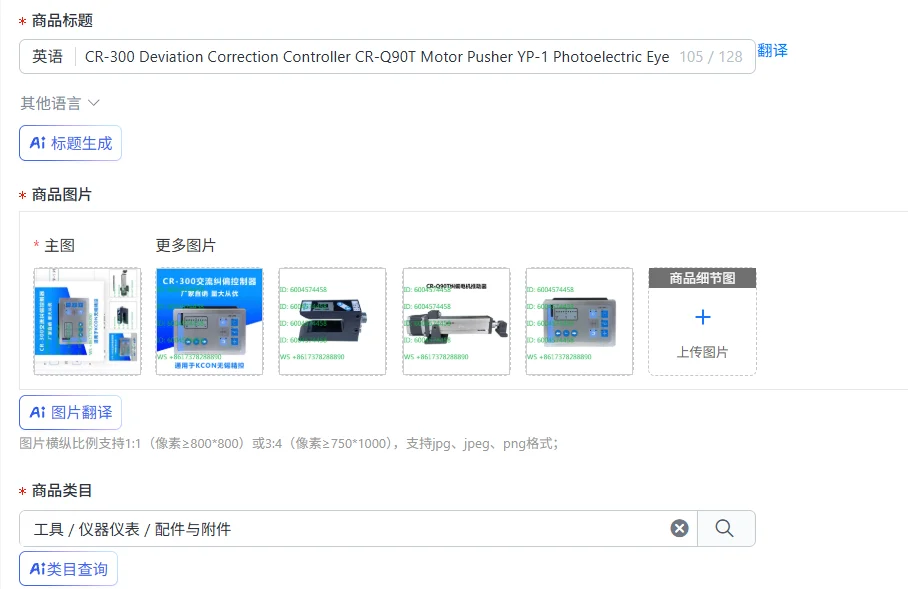Click the 更多图片 label

point(185,246)
